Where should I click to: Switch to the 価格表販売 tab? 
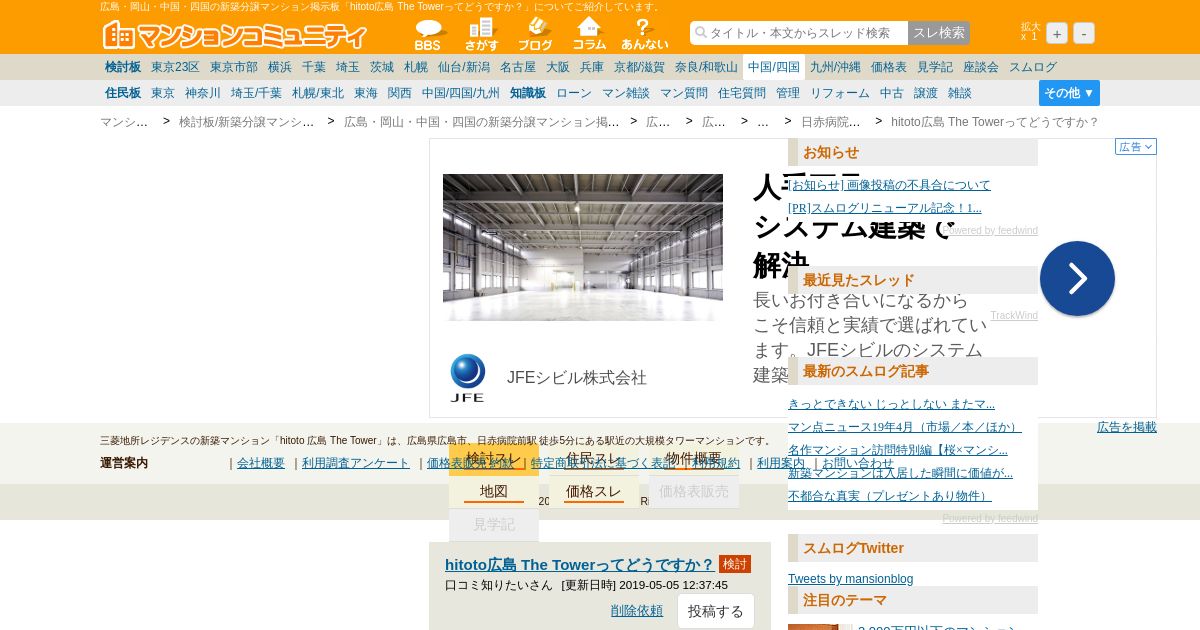[x=694, y=491]
